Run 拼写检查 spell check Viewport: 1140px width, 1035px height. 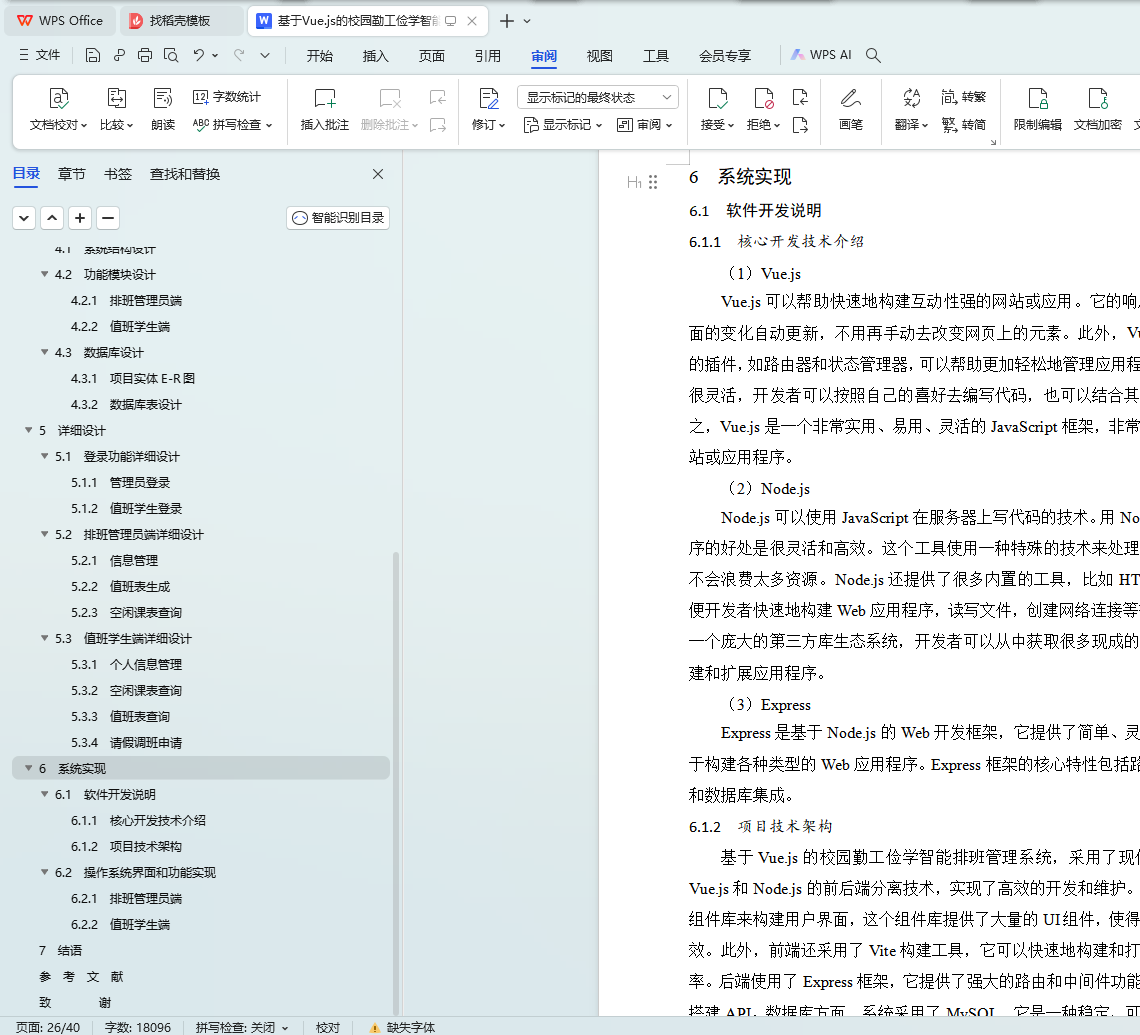[x=233, y=124]
